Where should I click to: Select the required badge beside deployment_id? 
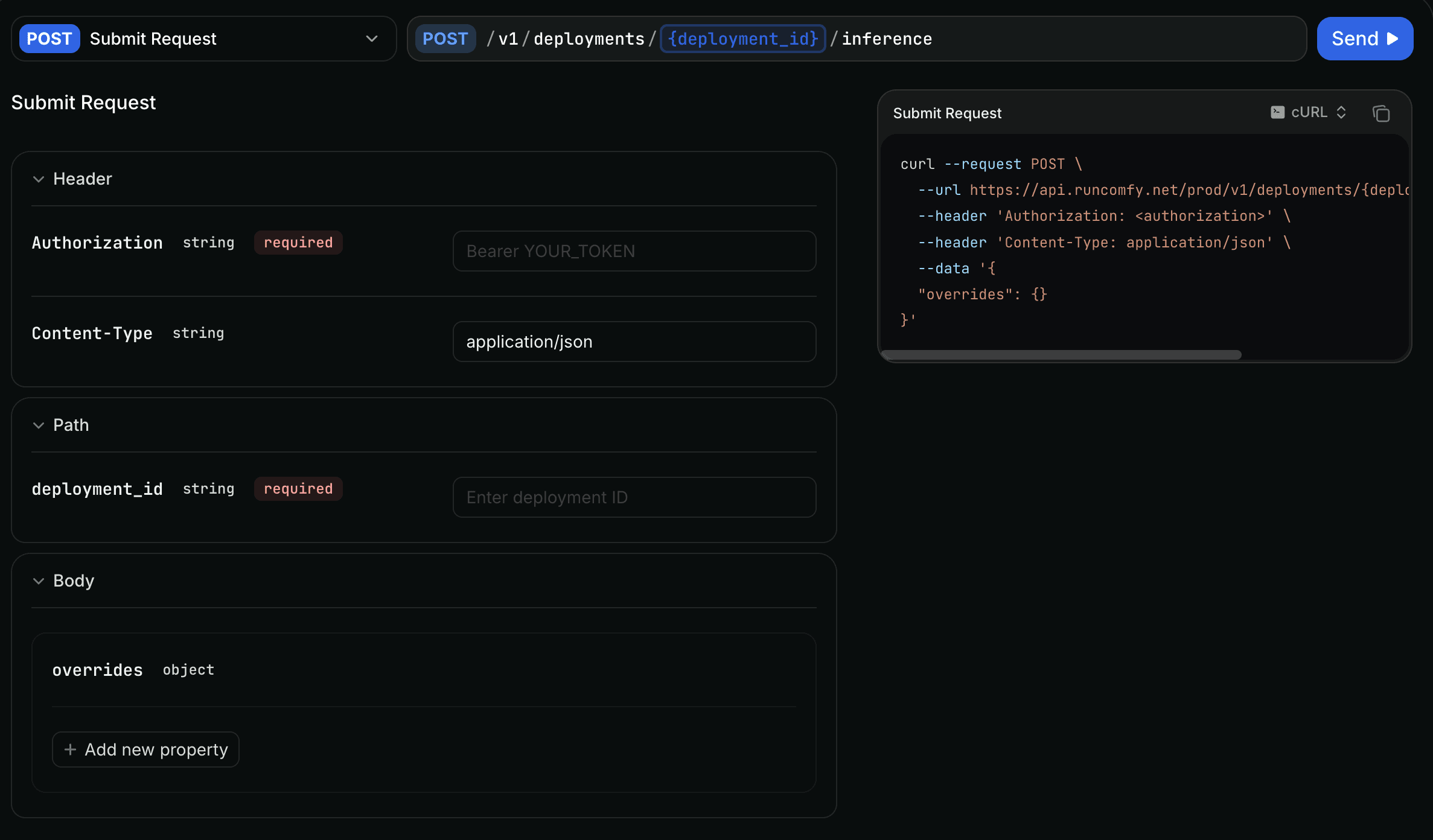pyautogui.click(x=298, y=489)
